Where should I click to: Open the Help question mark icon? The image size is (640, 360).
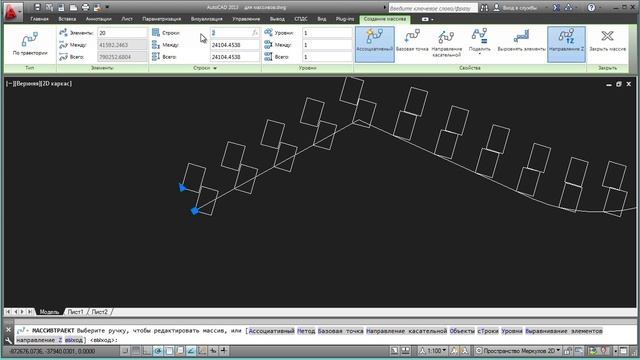tap(591, 8)
